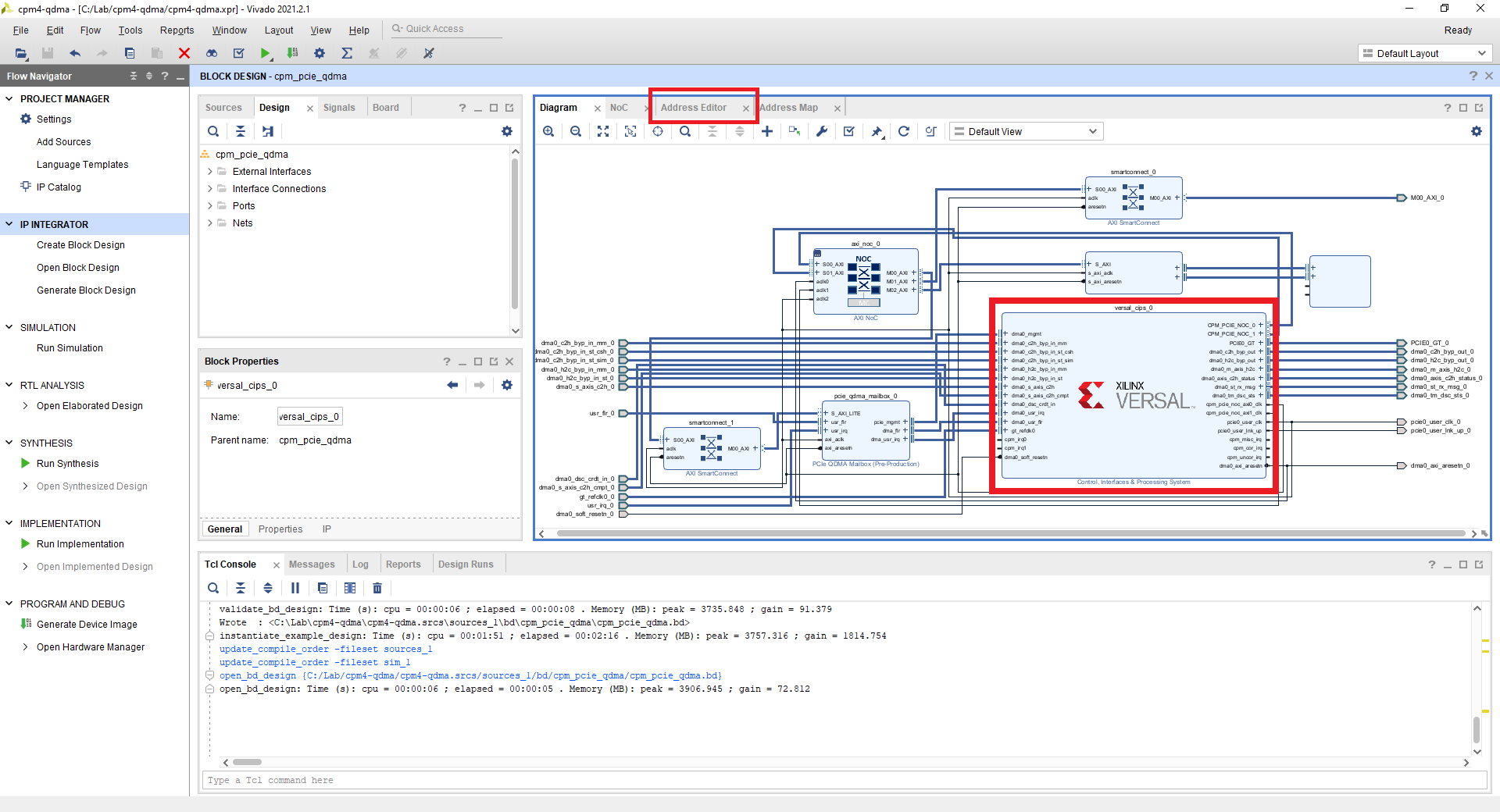
Task: Toggle pin on diagram toolbar
Action: tap(877, 131)
